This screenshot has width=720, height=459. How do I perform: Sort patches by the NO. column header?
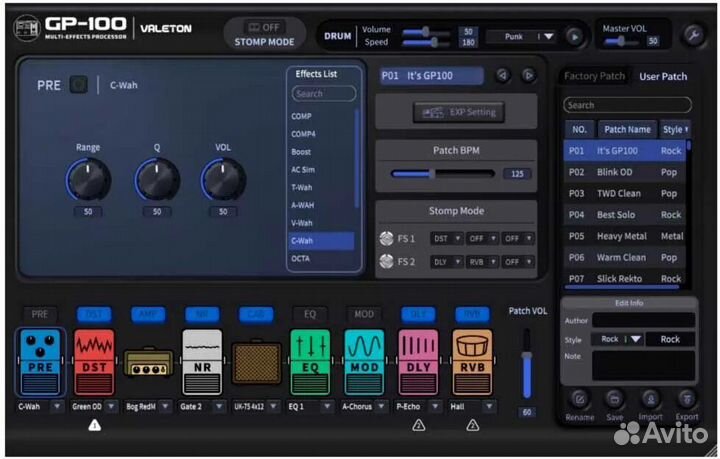point(579,129)
